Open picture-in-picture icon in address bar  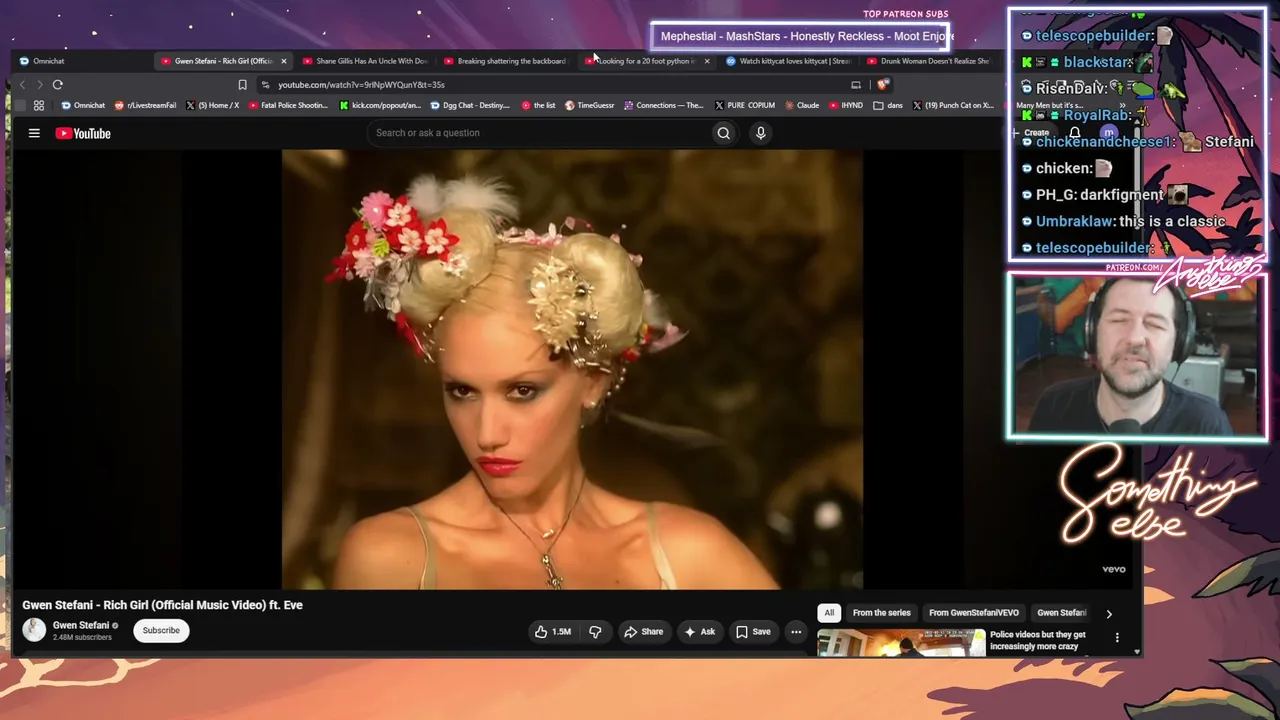point(855,85)
